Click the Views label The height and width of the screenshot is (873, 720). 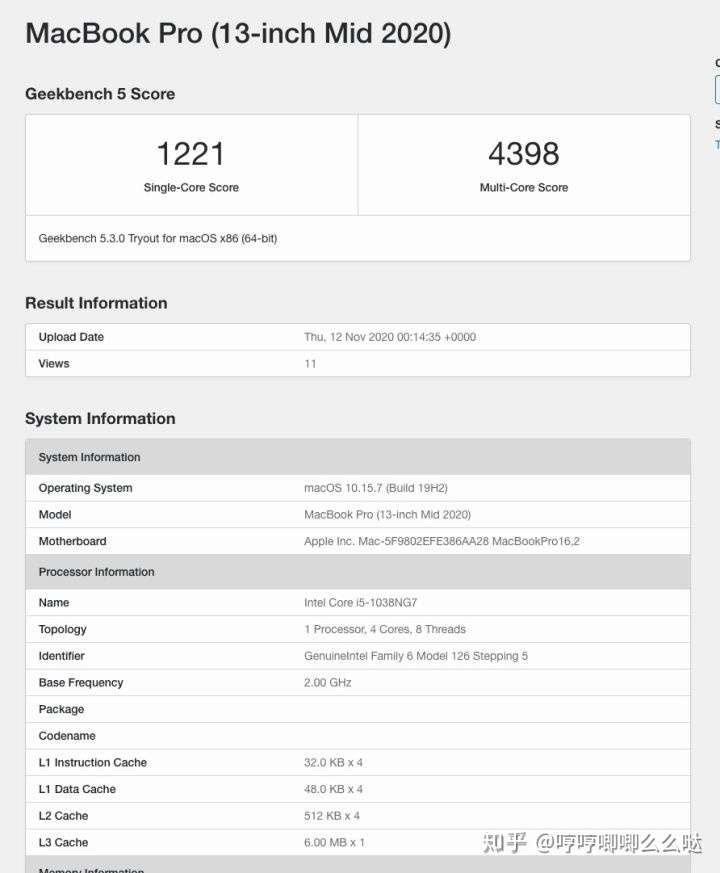pos(54,364)
